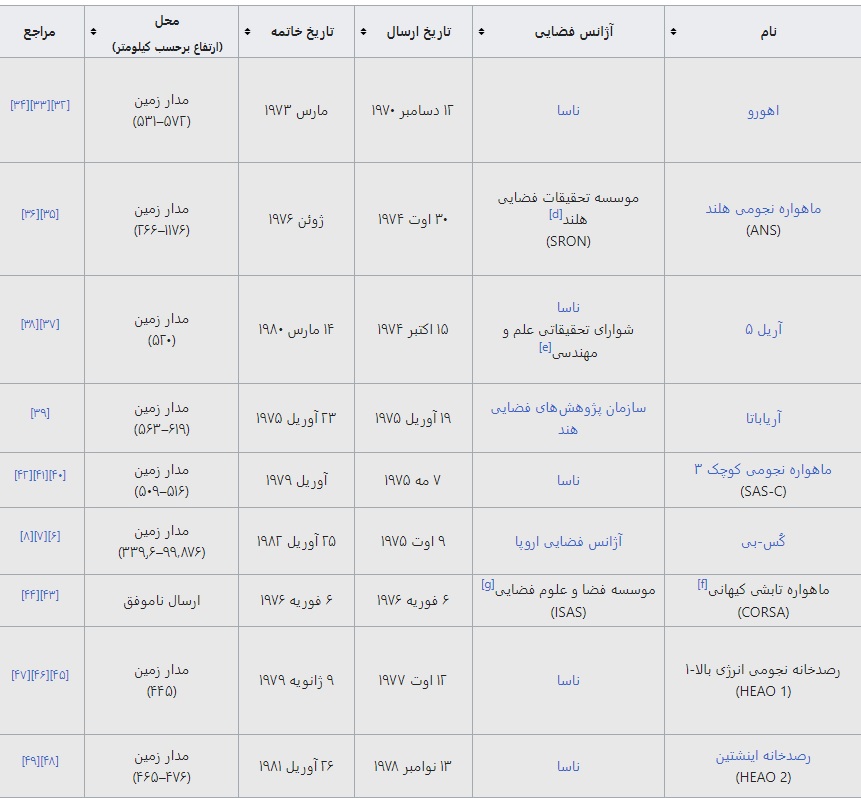This screenshot has width=861, height=798.
Task: Open reference [۳۳] in the اهورو row
Action: pos(40,105)
